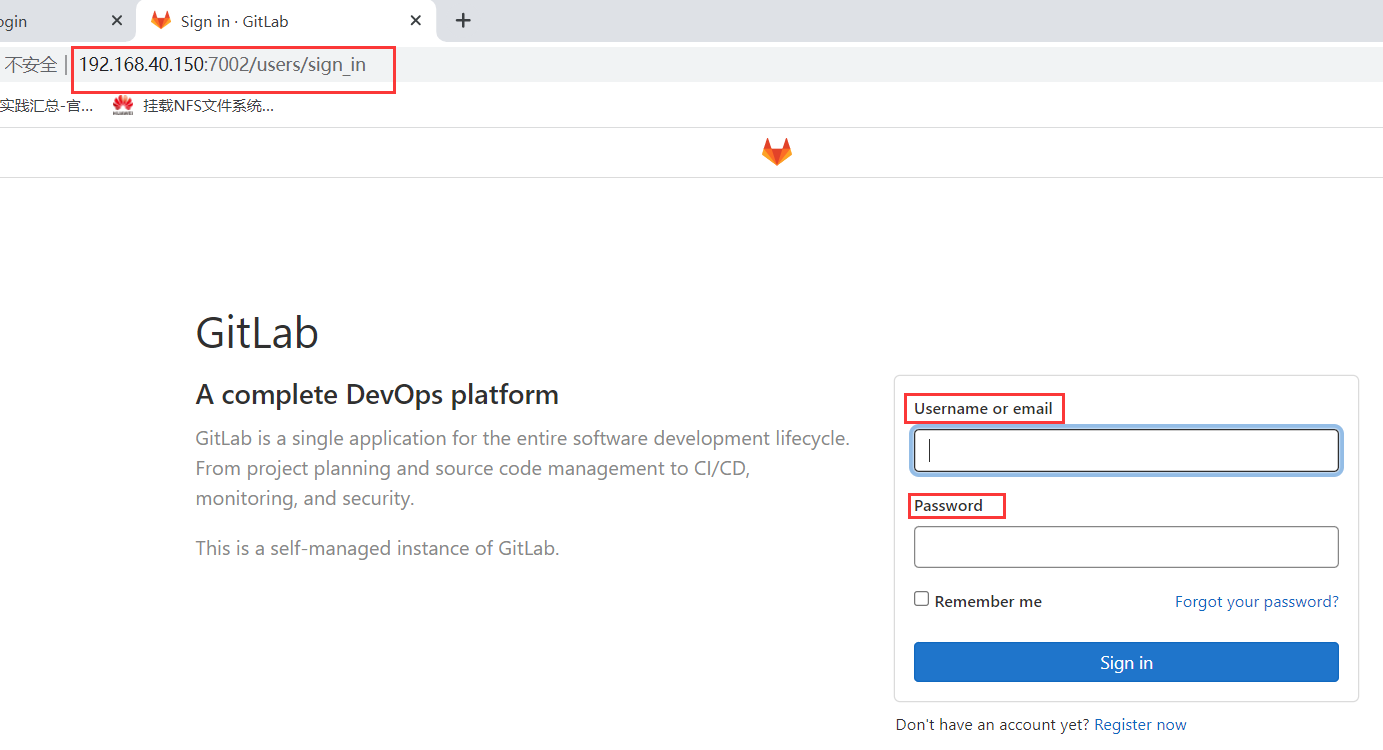Image resolution: width=1383 pixels, height=750 pixels.
Task: Click 'This is a self-managed instance' text
Action: click(377, 548)
